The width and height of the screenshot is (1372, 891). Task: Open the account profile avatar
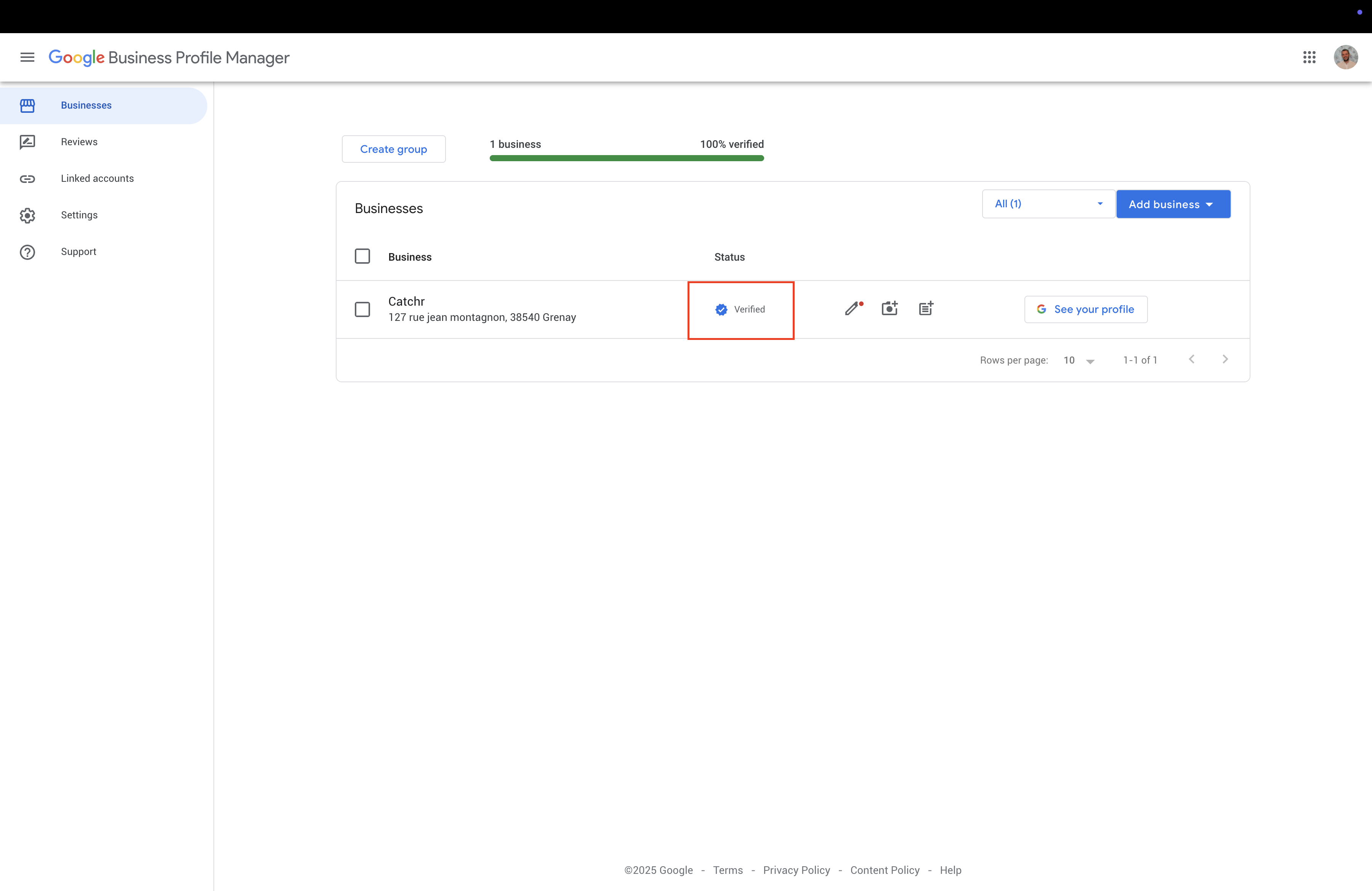click(x=1345, y=57)
